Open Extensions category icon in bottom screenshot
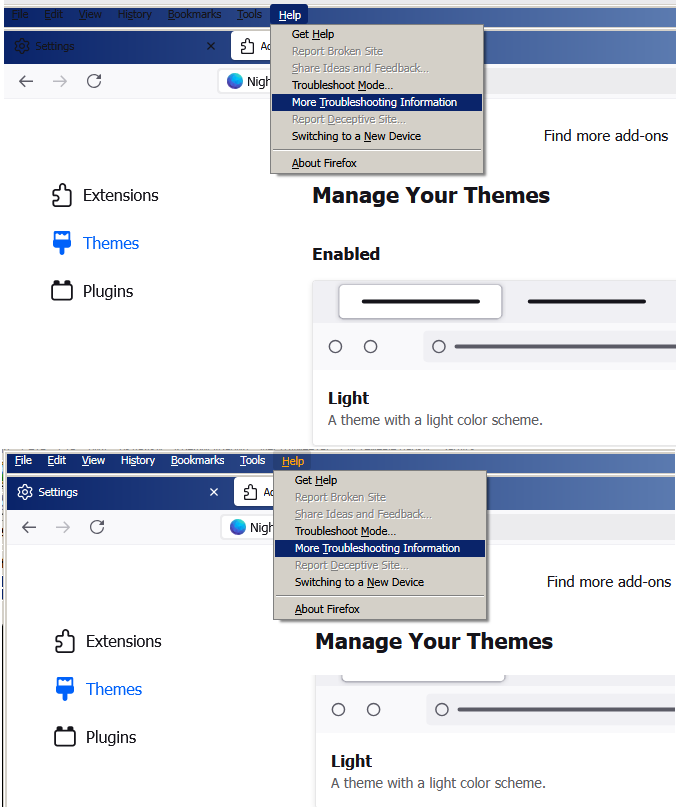This screenshot has height=807, width=676. click(x=65, y=641)
